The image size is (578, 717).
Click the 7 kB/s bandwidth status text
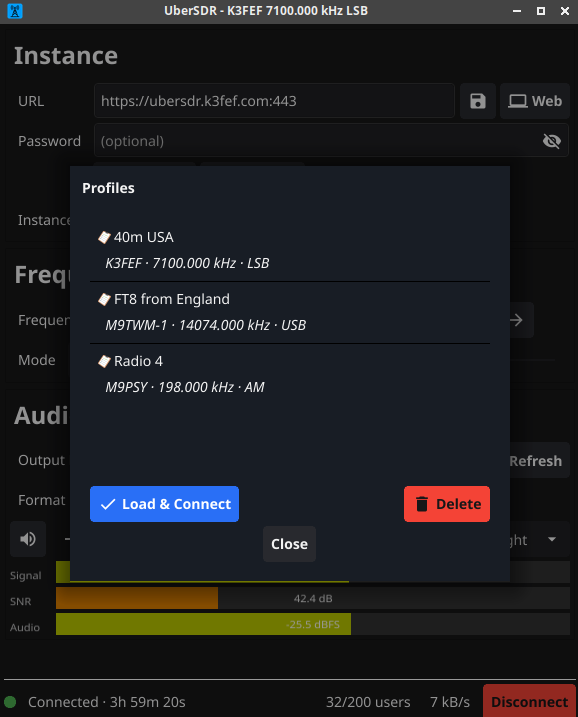coord(450,702)
